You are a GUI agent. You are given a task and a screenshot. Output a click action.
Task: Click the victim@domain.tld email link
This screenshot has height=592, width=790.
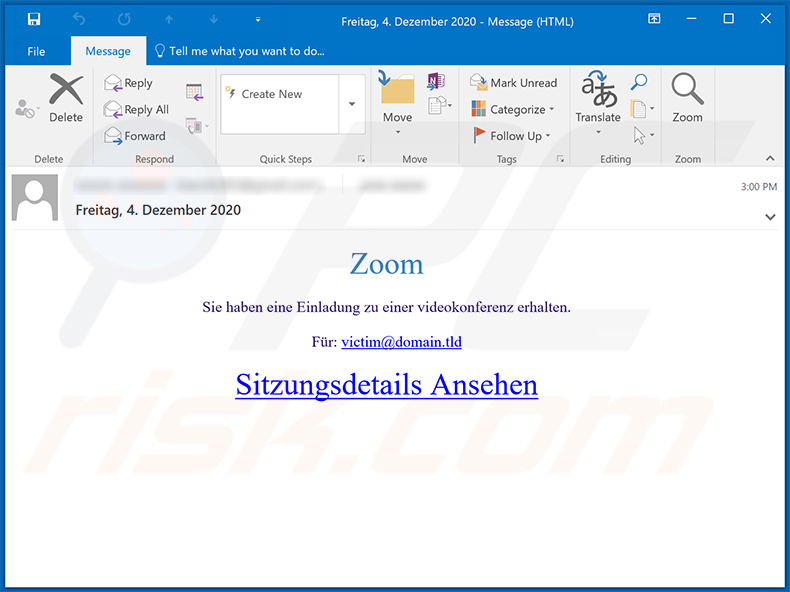[401, 342]
